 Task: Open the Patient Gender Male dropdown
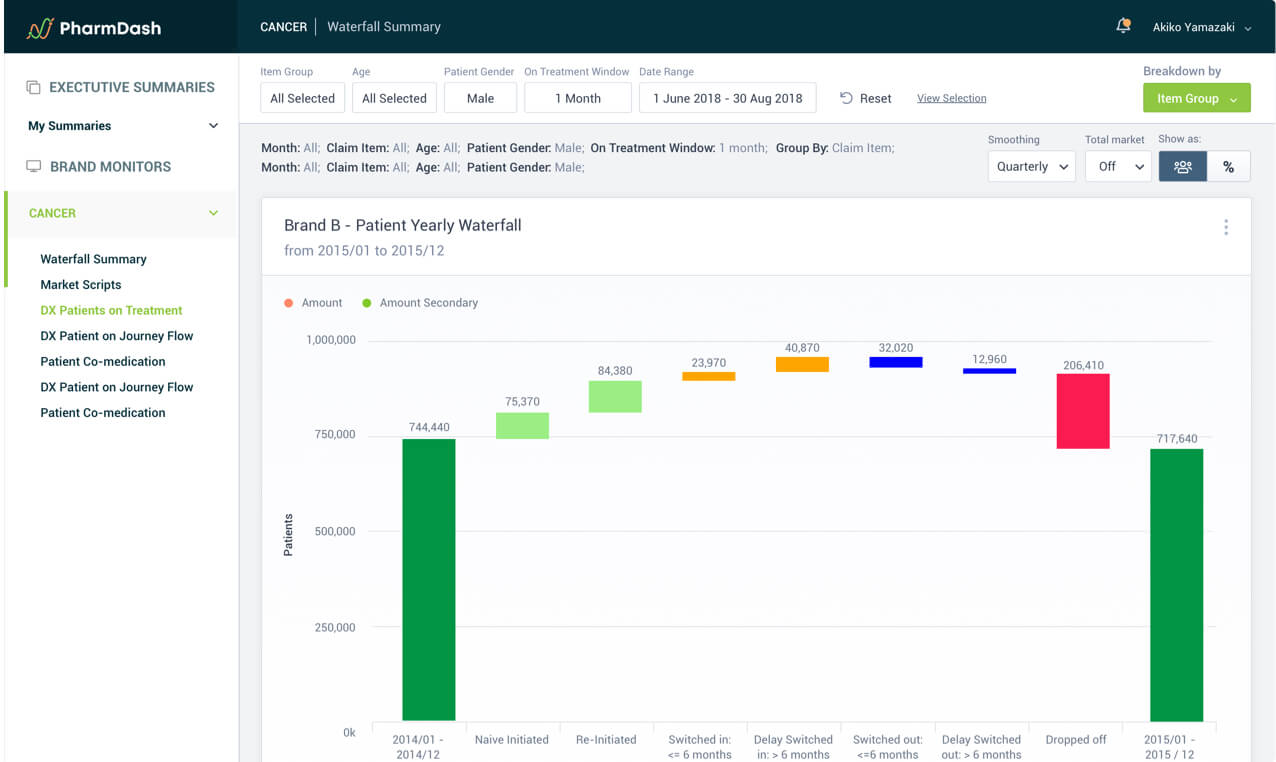[x=480, y=98]
